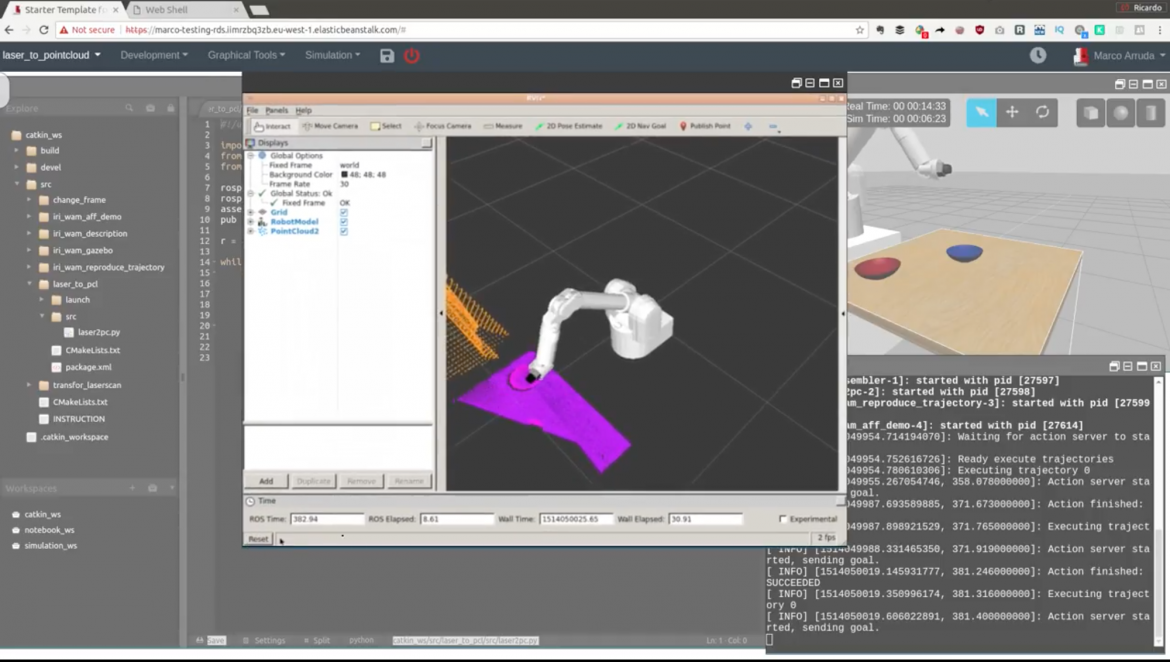The width and height of the screenshot is (1170, 662).
Task: Pick the Measure tool in RViz
Action: [503, 126]
